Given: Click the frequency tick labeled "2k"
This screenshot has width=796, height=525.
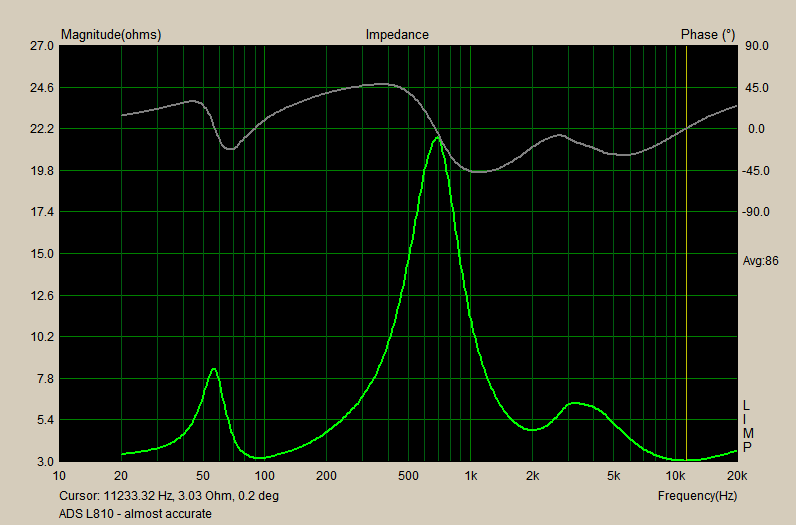Looking at the screenshot, I should pyautogui.click(x=532, y=476).
